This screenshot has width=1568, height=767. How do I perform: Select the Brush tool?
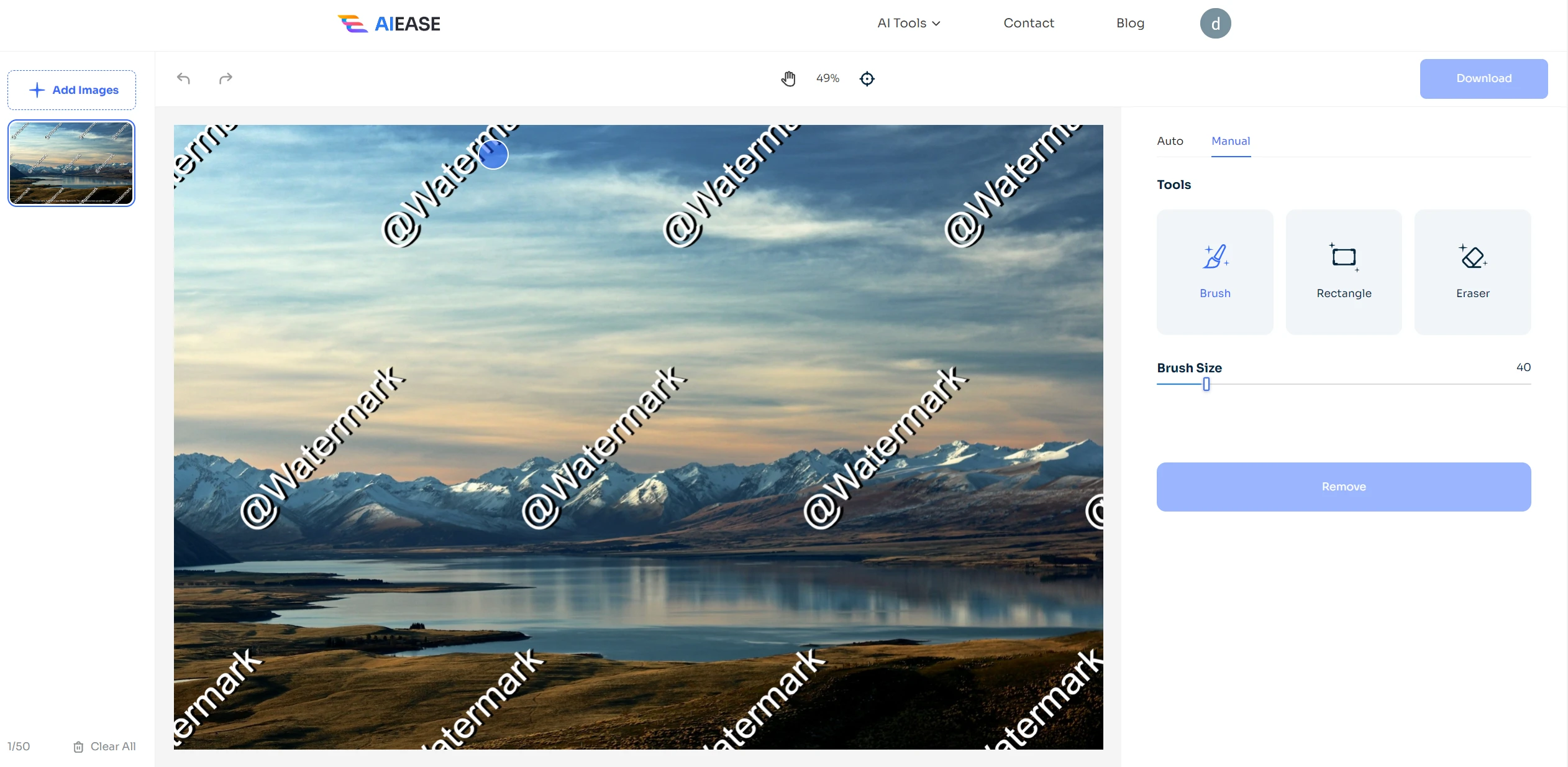click(x=1215, y=272)
